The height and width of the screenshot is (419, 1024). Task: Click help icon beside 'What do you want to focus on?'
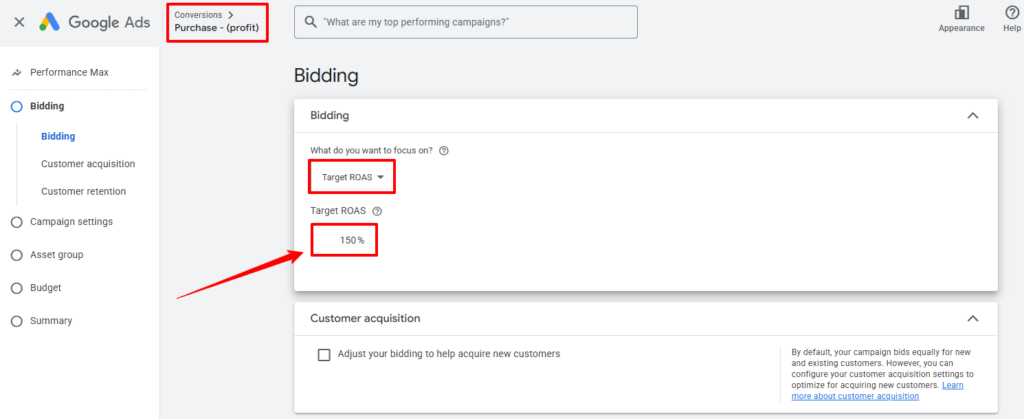point(444,151)
